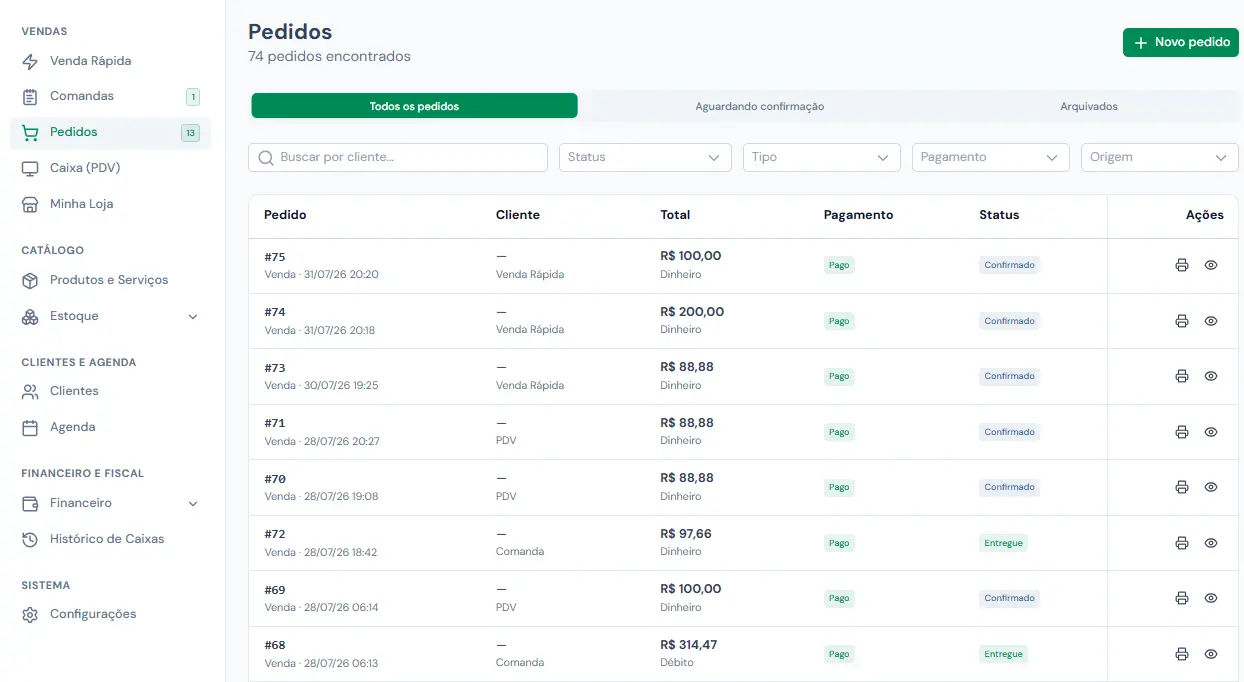This screenshot has height=682, width=1244.
Task: Click the Produtos e Serviços box icon
Action: point(30,280)
